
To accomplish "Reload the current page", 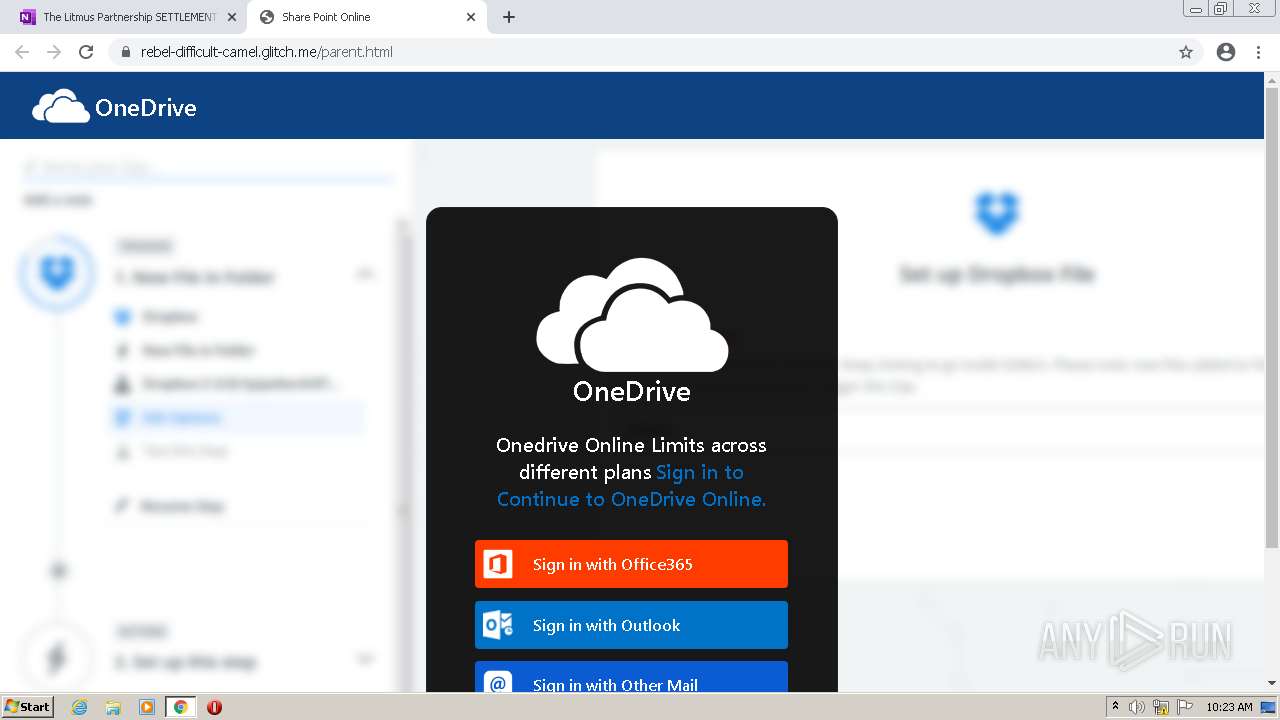I will point(86,52).
